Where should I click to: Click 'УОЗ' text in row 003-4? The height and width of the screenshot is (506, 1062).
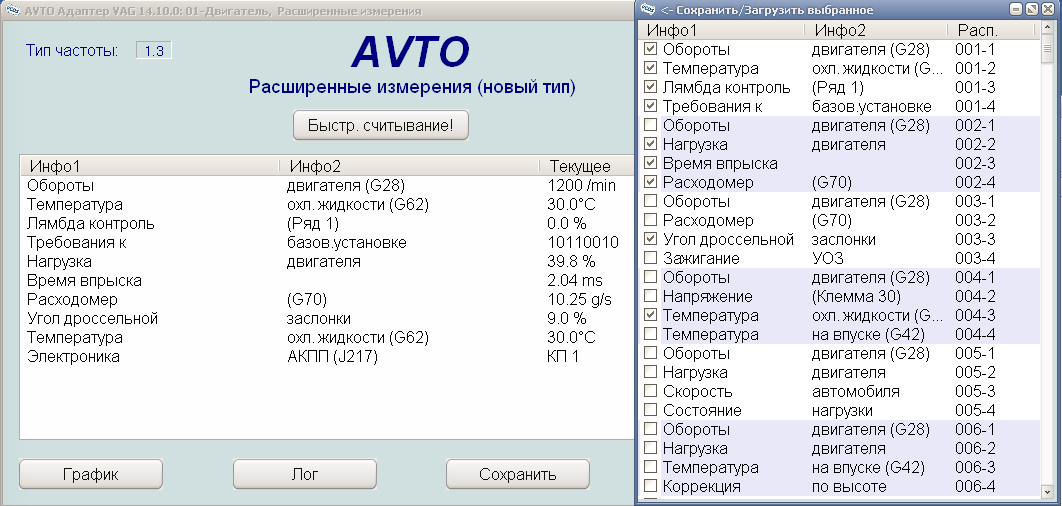pos(826,258)
